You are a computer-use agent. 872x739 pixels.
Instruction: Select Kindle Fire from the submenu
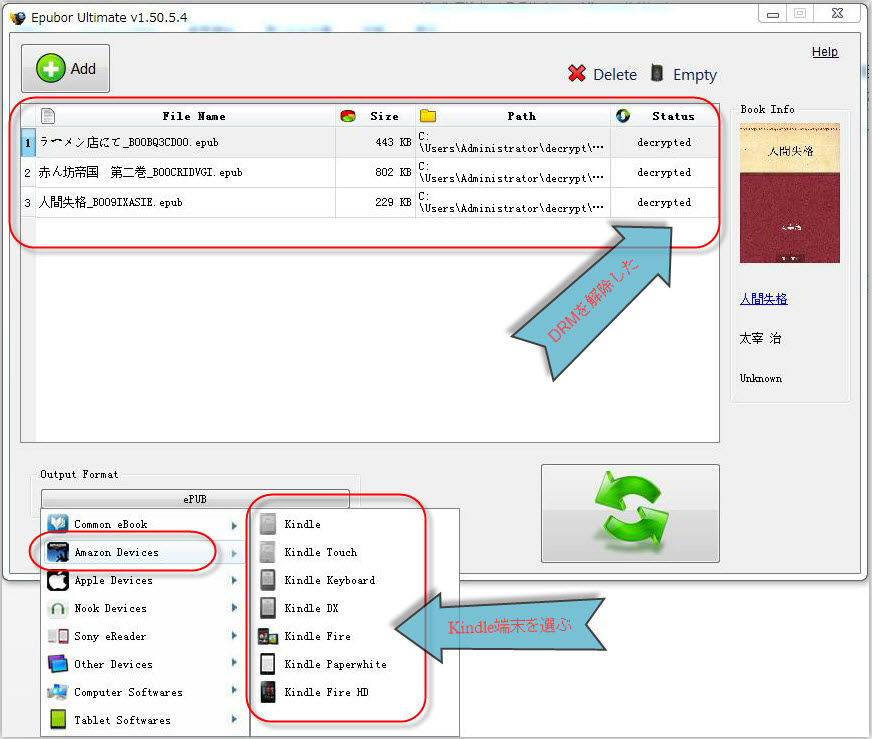[x=318, y=636]
